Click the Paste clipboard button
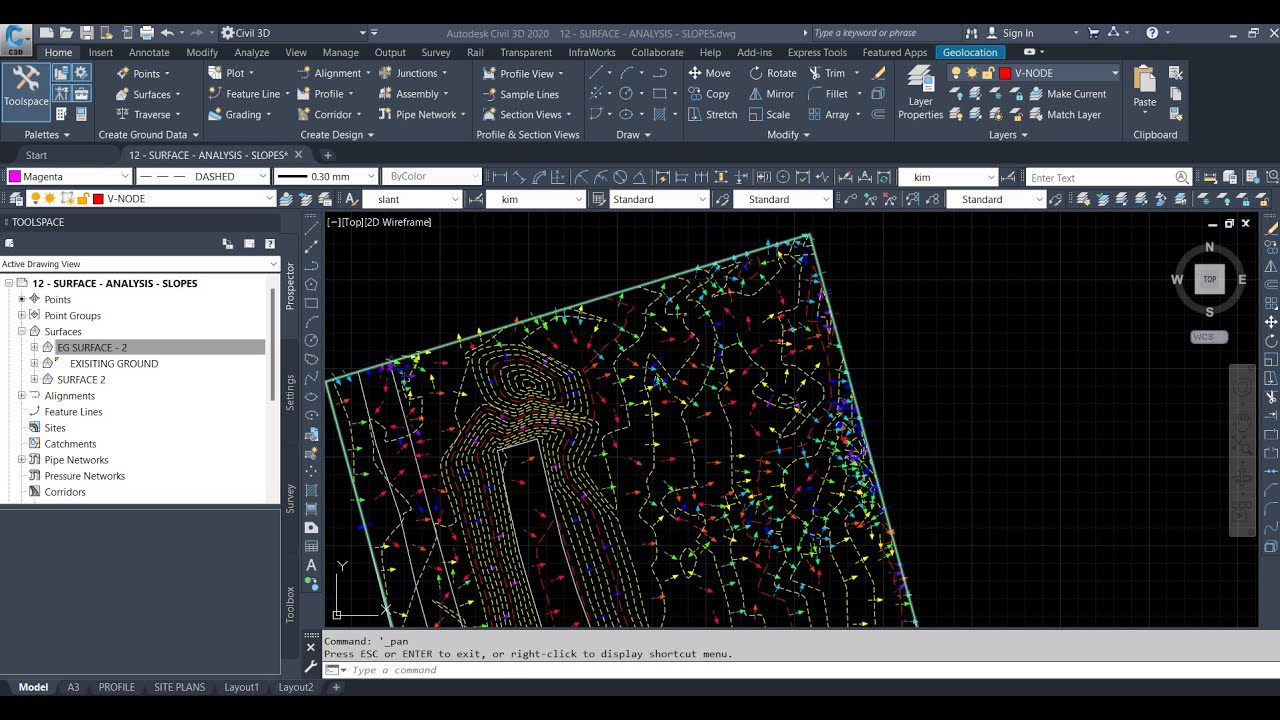This screenshot has width=1280, height=720. [x=1145, y=87]
